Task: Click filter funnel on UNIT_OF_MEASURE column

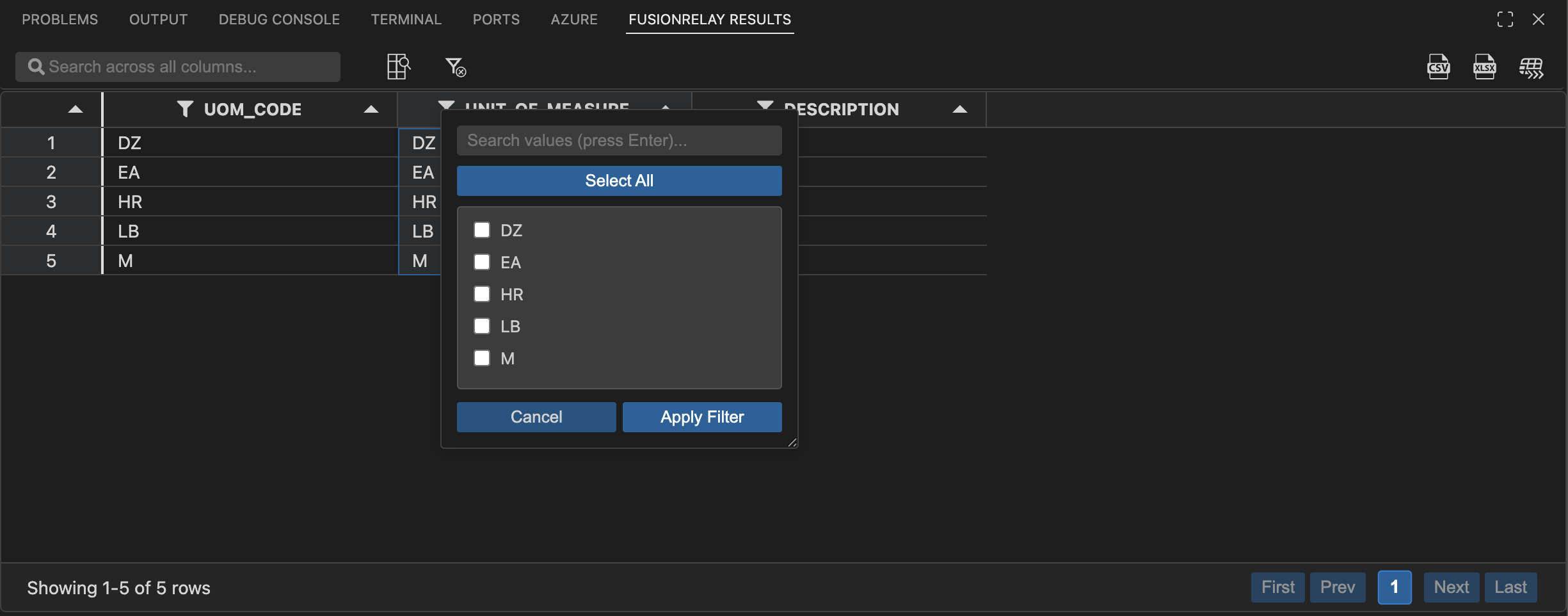Action: 446,105
